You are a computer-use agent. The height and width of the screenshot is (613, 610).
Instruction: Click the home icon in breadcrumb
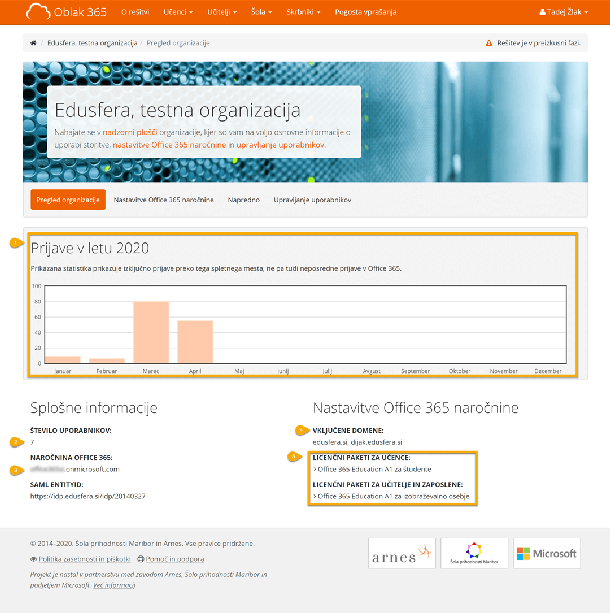pyautogui.click(x=33, y=44)
